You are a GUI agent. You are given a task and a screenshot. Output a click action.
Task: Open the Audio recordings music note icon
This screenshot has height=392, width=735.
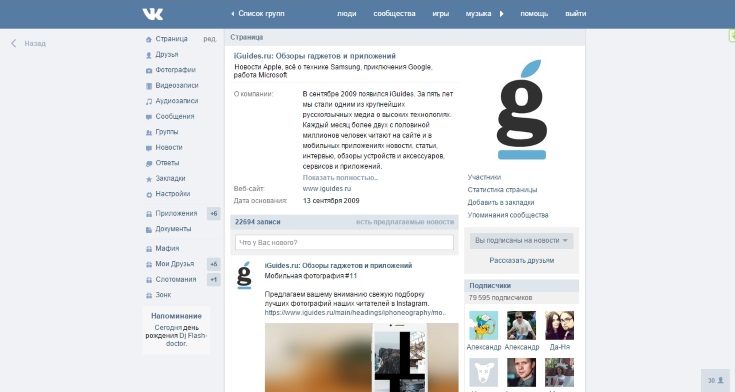(149, 101)
